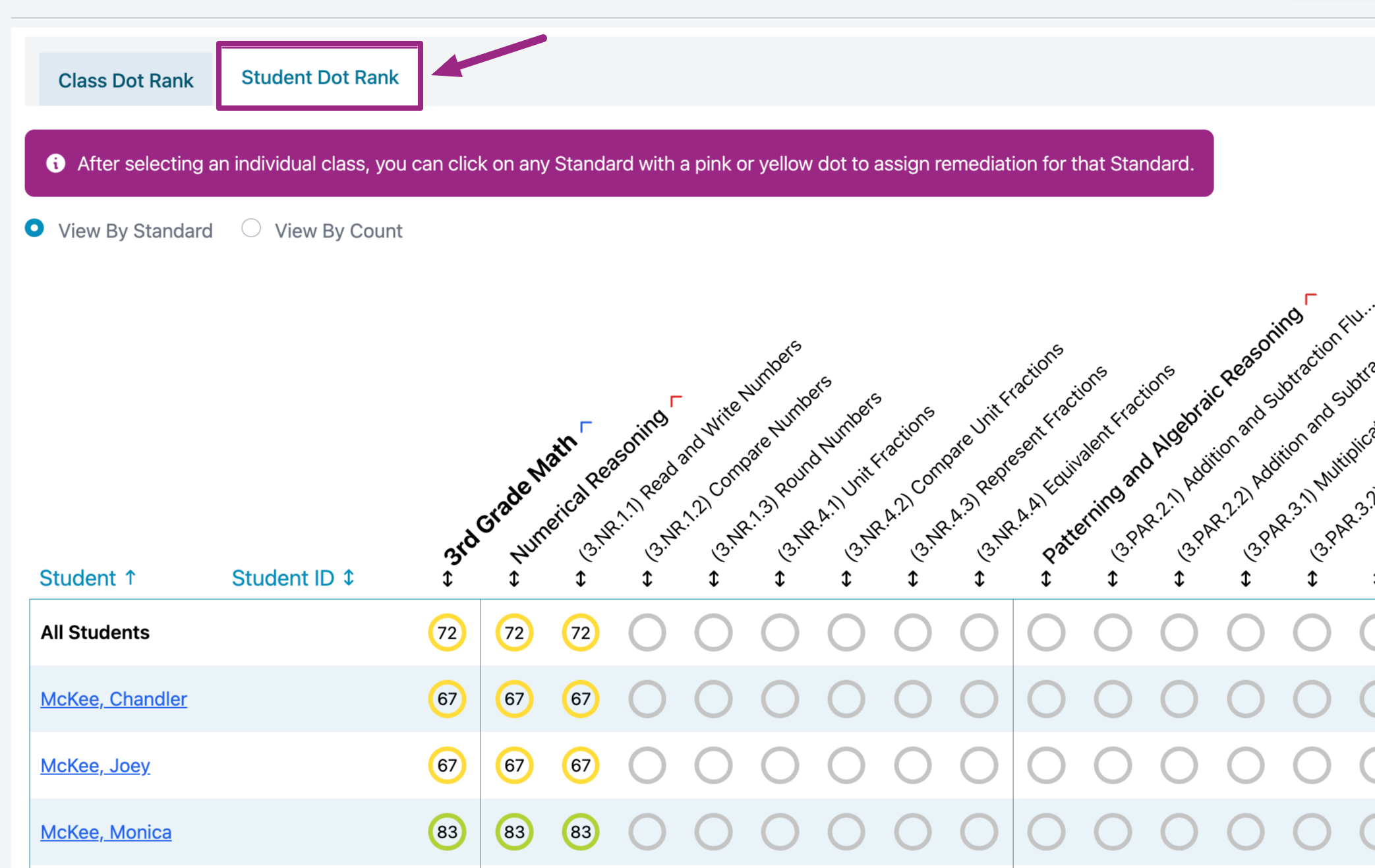Sort the Read and Write Numbers column
The image size is (1375, 868).
tap(581, 579)
